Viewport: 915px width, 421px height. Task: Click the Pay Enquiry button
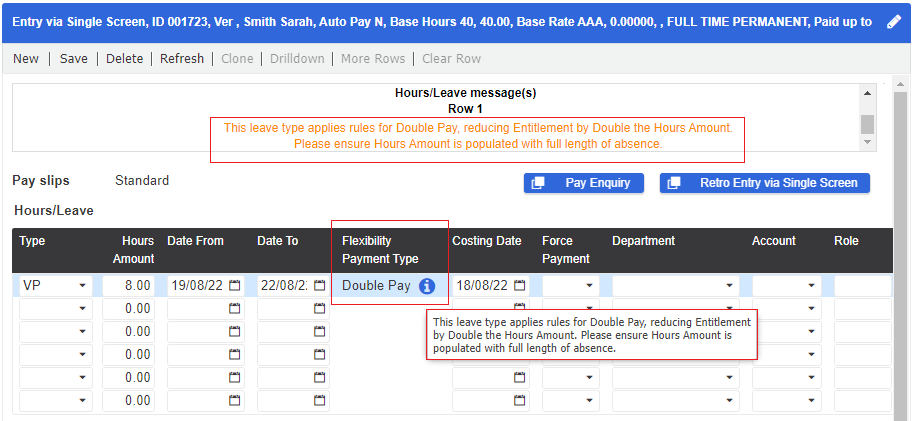[x=584, y=183]
